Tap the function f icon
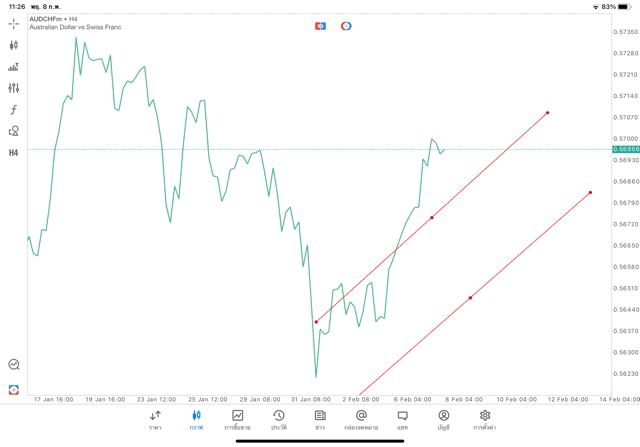Image resolution: width=640 pixels, height=447 pixels. (x=14, y=110)
